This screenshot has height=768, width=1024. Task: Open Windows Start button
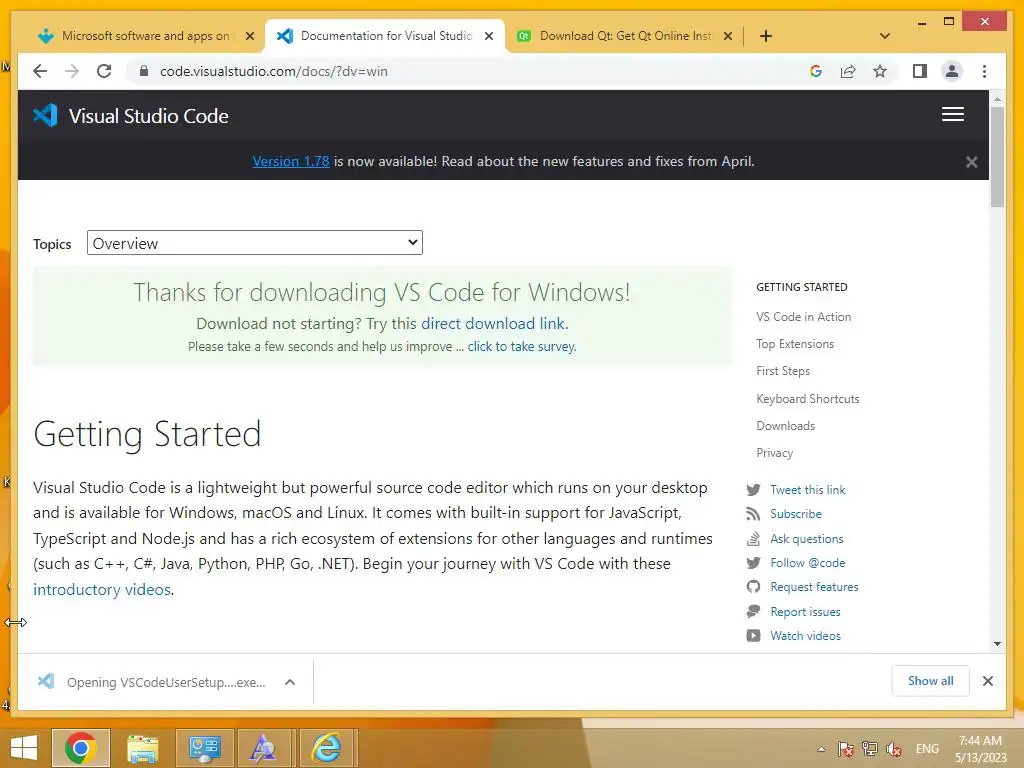coord(24,748)
